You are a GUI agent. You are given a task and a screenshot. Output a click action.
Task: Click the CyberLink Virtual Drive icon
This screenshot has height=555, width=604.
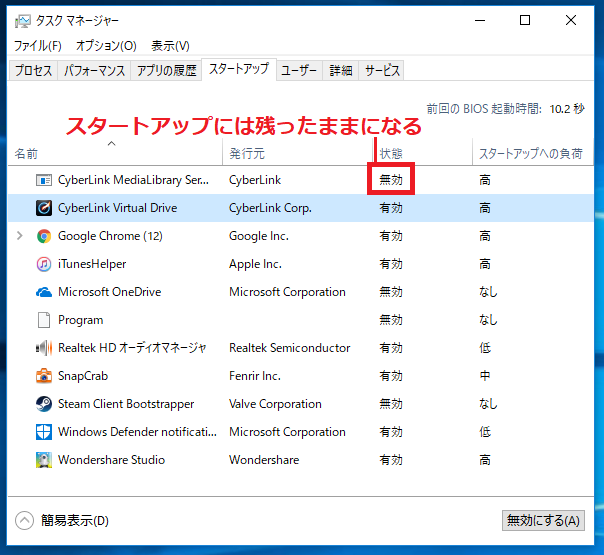click(44, 208)
